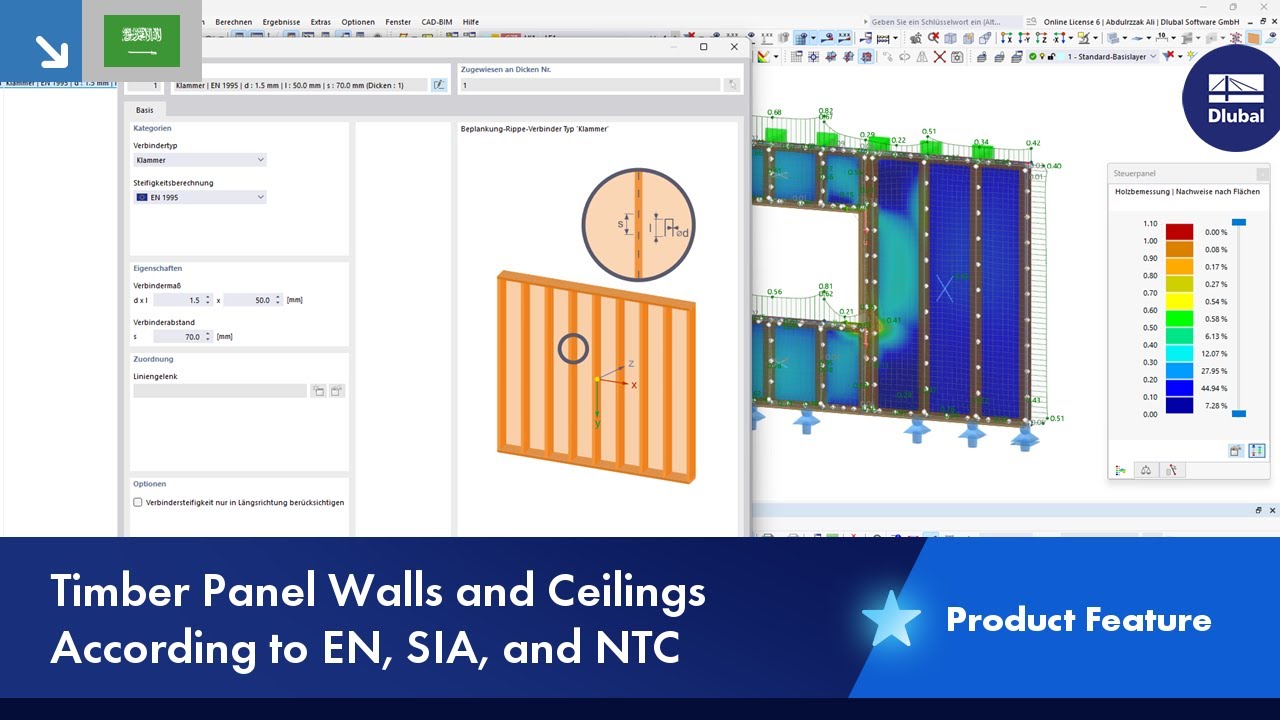The height and width of the screenshot is (720, 1280).
Task: Click the first Liniengelenk select icon
Action: pos(318,391)
